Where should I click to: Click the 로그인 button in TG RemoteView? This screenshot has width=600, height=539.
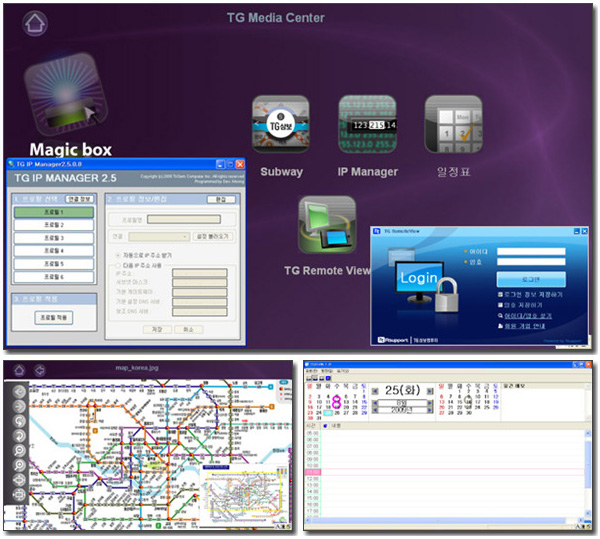[531, 279]
